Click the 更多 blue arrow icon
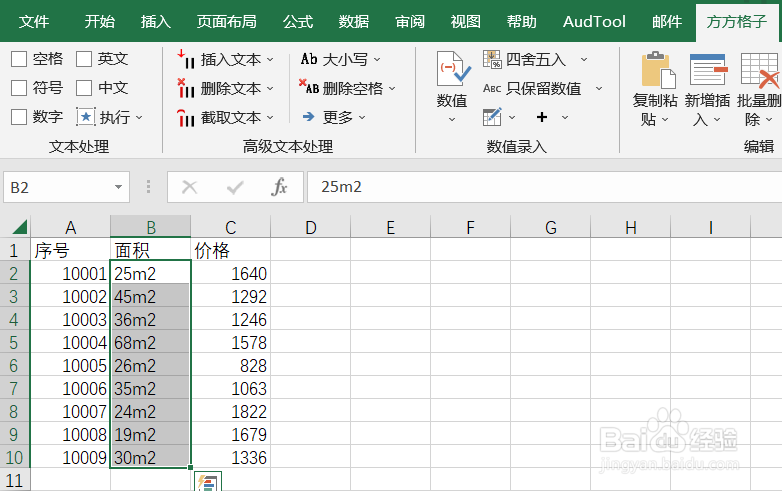782x491 pixels. [x=309, y=117]
